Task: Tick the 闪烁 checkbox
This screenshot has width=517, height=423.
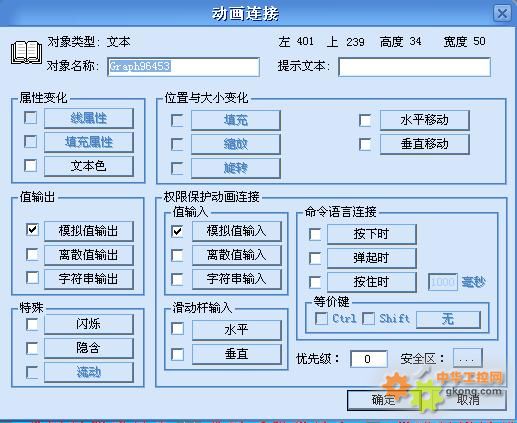Action: pyautogui.click(x=32, y=324)
